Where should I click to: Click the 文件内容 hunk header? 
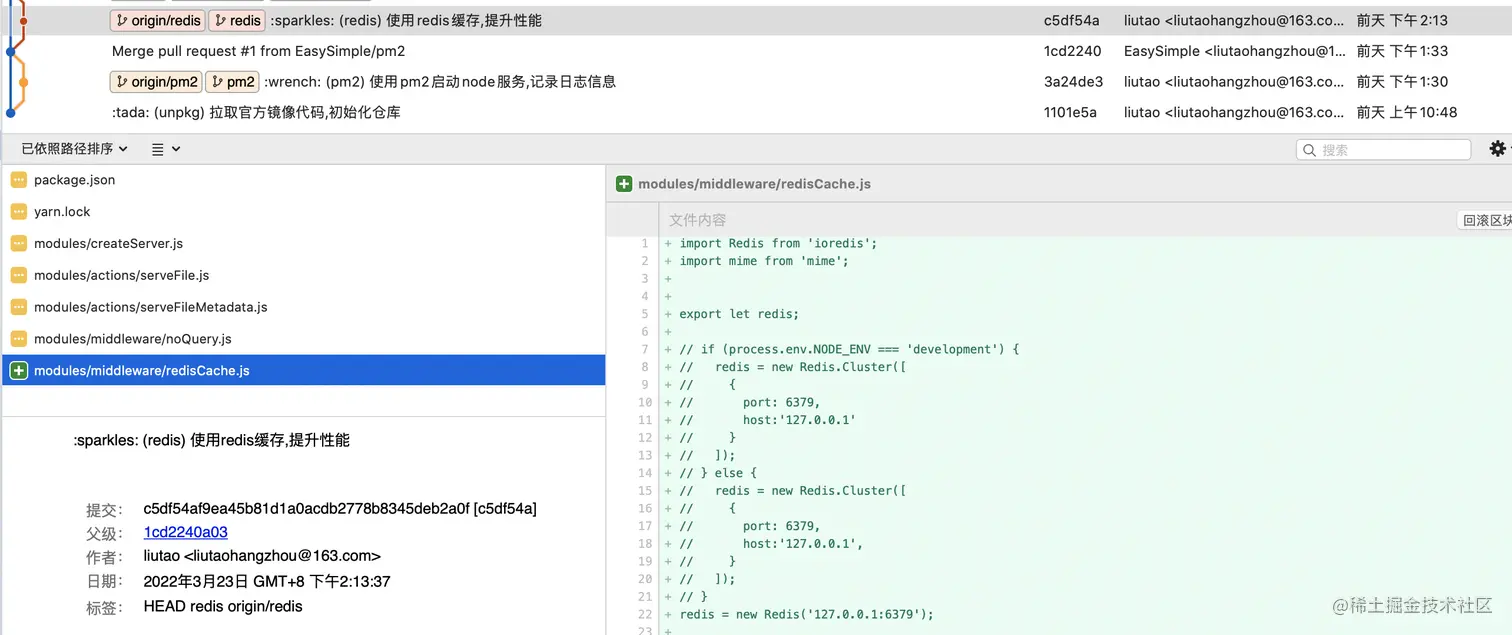[697, 220]
